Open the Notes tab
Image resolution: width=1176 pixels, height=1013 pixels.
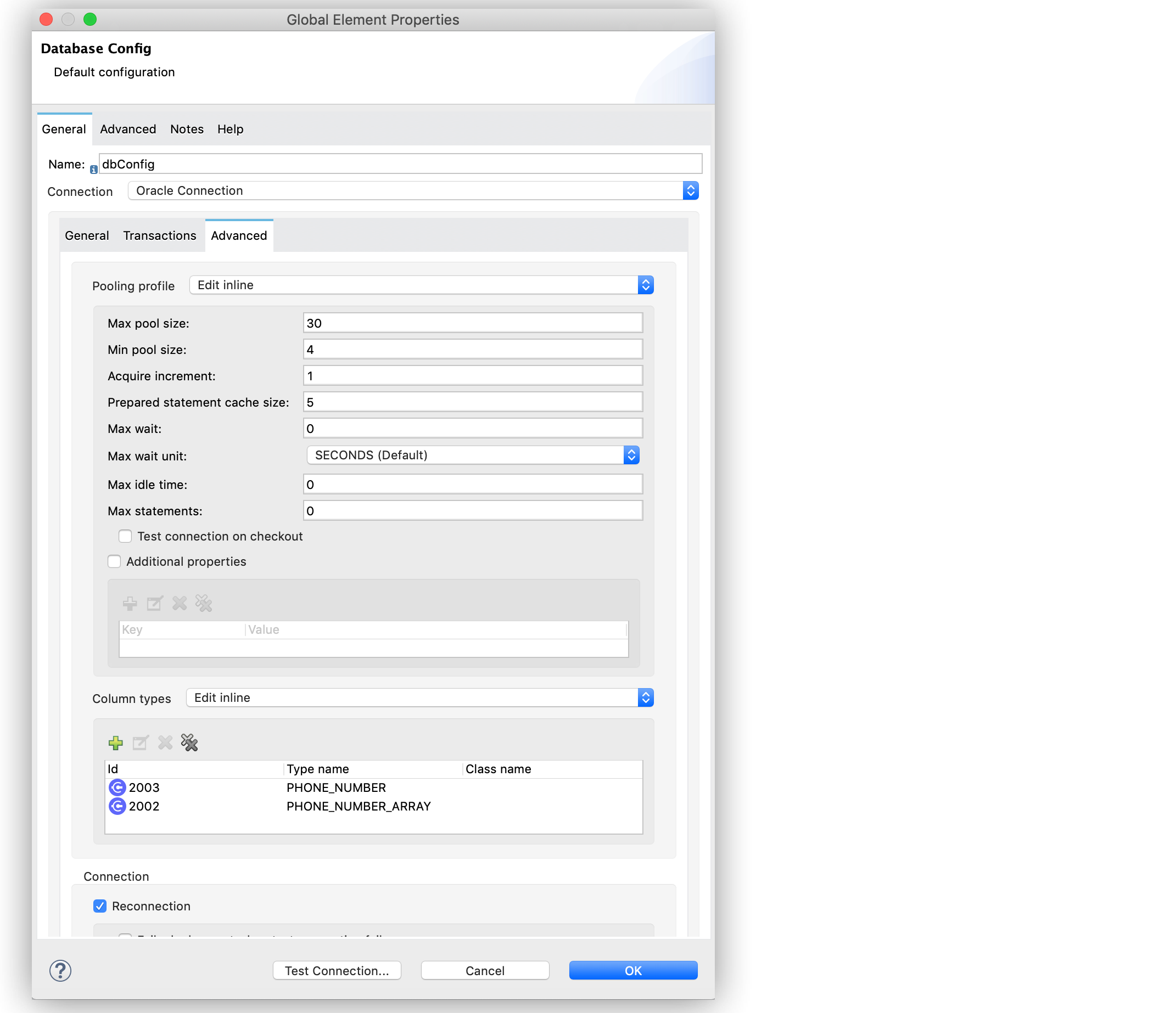[x=187, y=129]
